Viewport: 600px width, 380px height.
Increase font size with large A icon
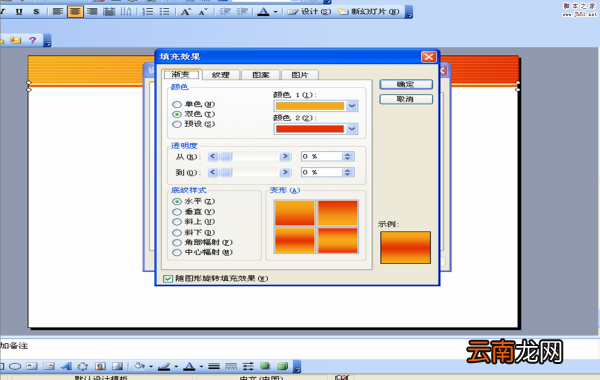[186, 12]
